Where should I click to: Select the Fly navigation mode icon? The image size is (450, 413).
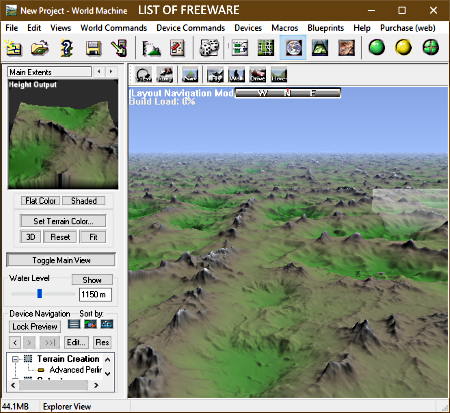point(215,75)
